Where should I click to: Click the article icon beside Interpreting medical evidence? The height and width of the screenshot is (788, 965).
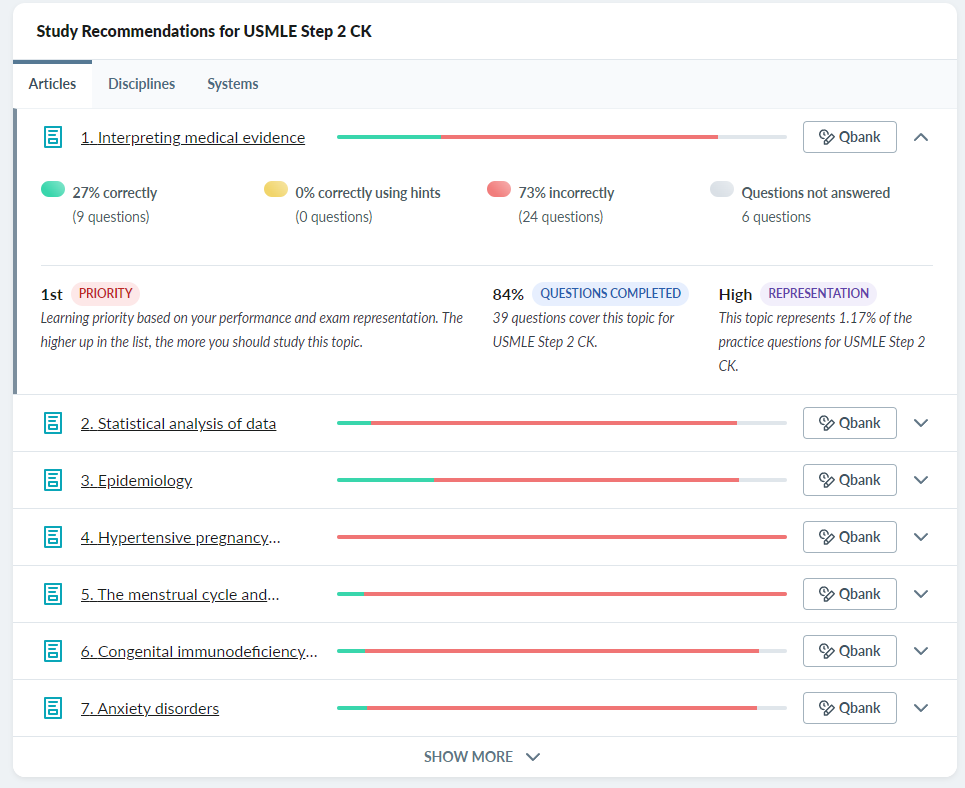(x=54, y=138)
